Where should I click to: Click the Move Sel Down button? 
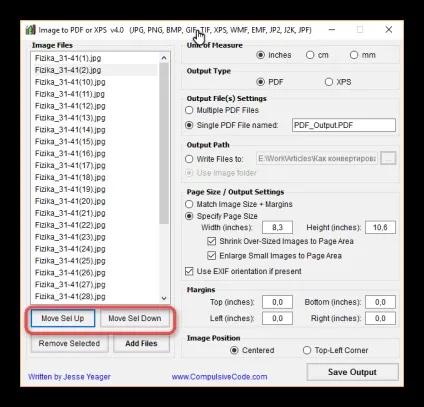point(135,318)
